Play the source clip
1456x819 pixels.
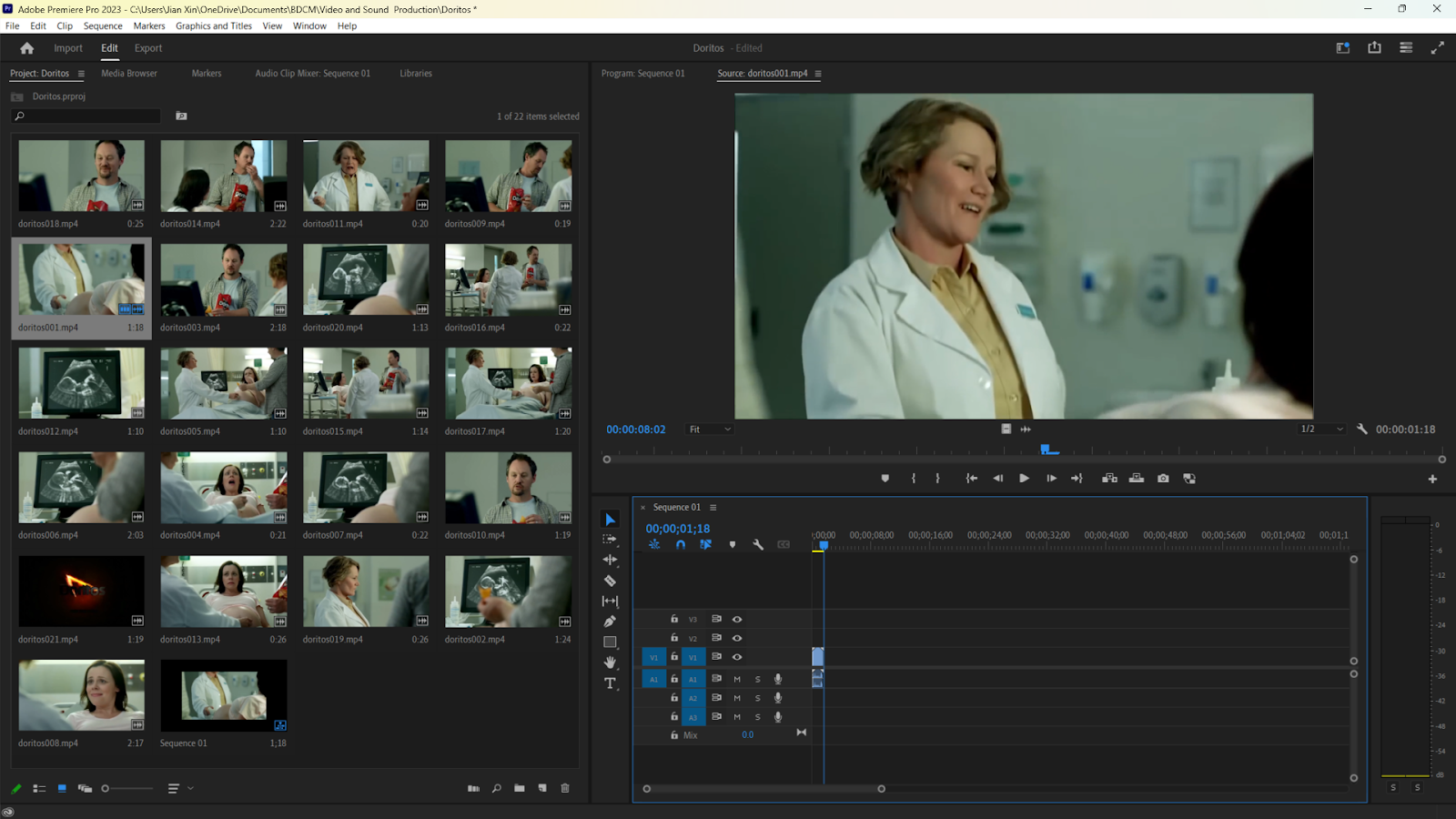tap(1024, 479)
